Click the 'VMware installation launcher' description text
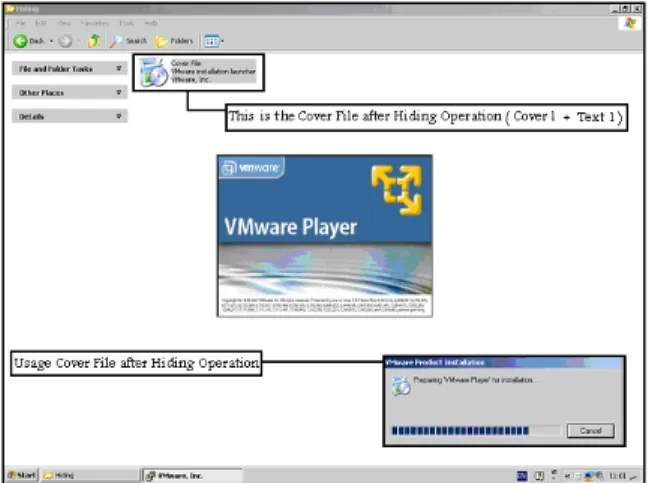652x483 pixels. tap(213, 71)
